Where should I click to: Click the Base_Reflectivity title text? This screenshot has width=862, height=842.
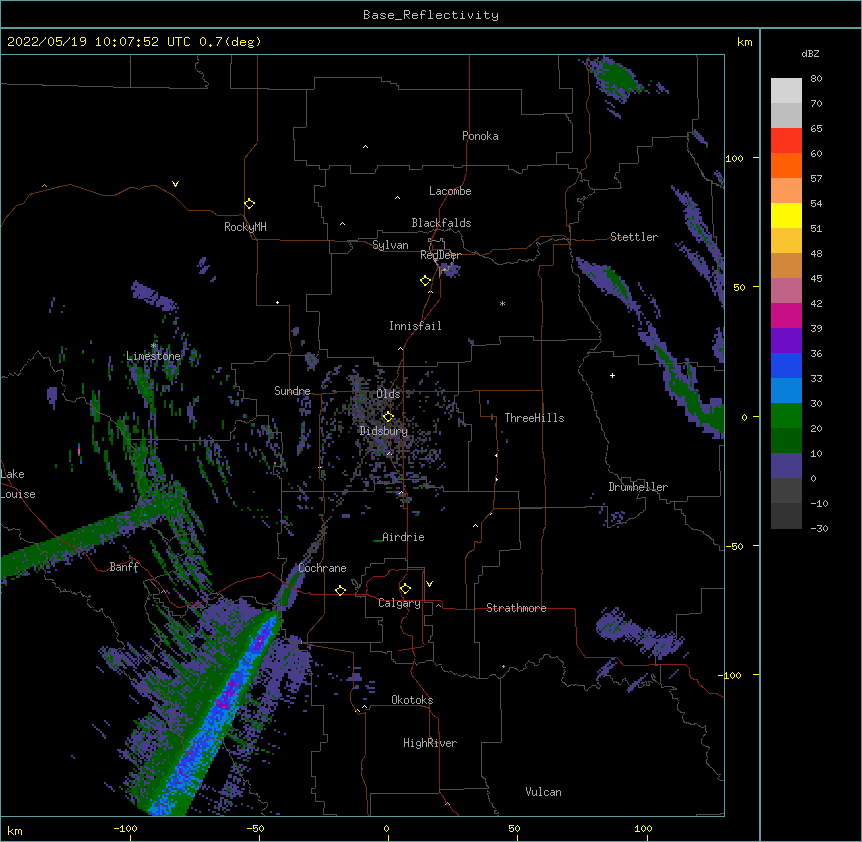click(431, 15)
